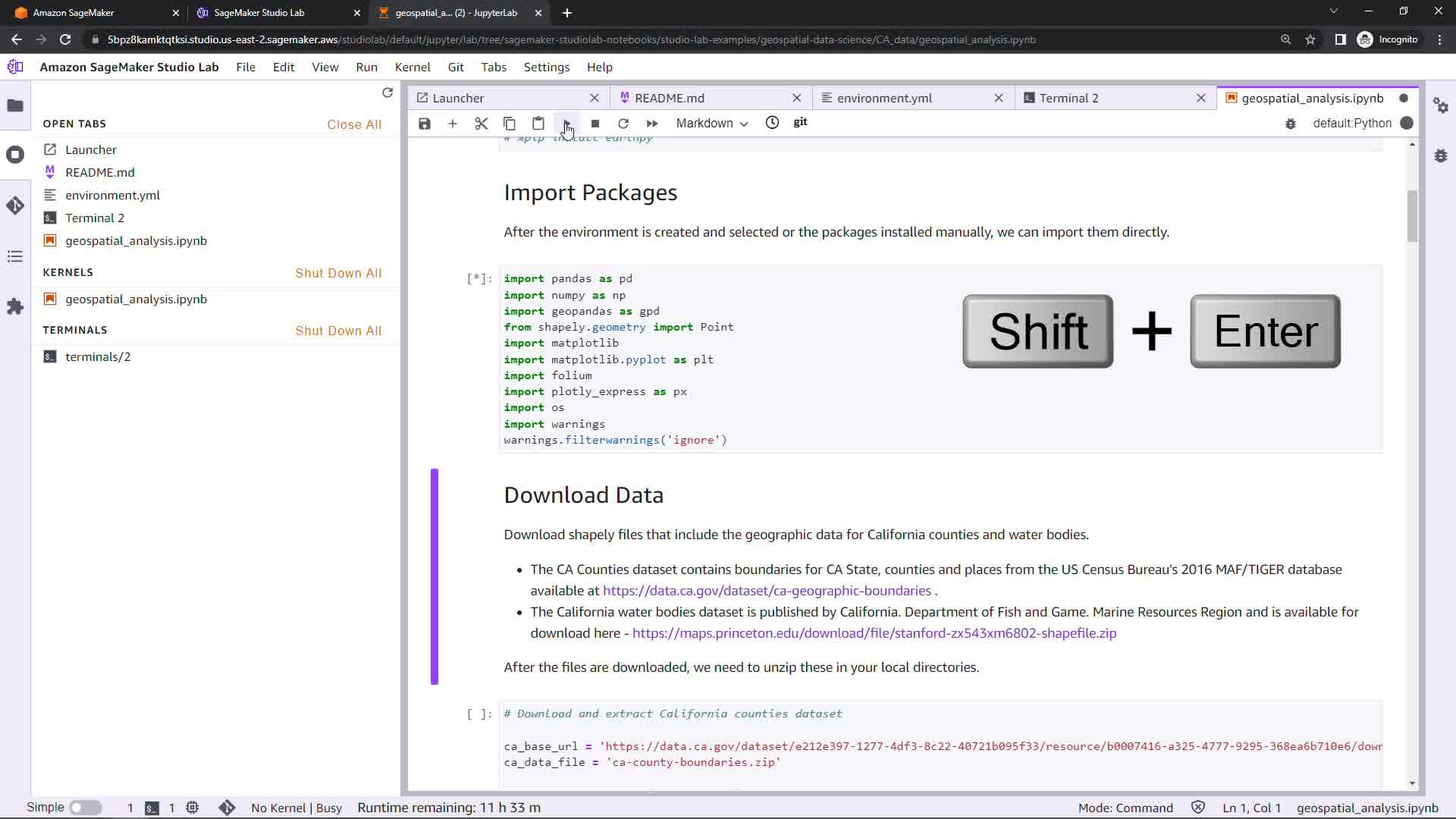Screen dimensions: 1456x819
Task: Open the Extension Manager puzzle-piece icon
Action: (15, 306)
